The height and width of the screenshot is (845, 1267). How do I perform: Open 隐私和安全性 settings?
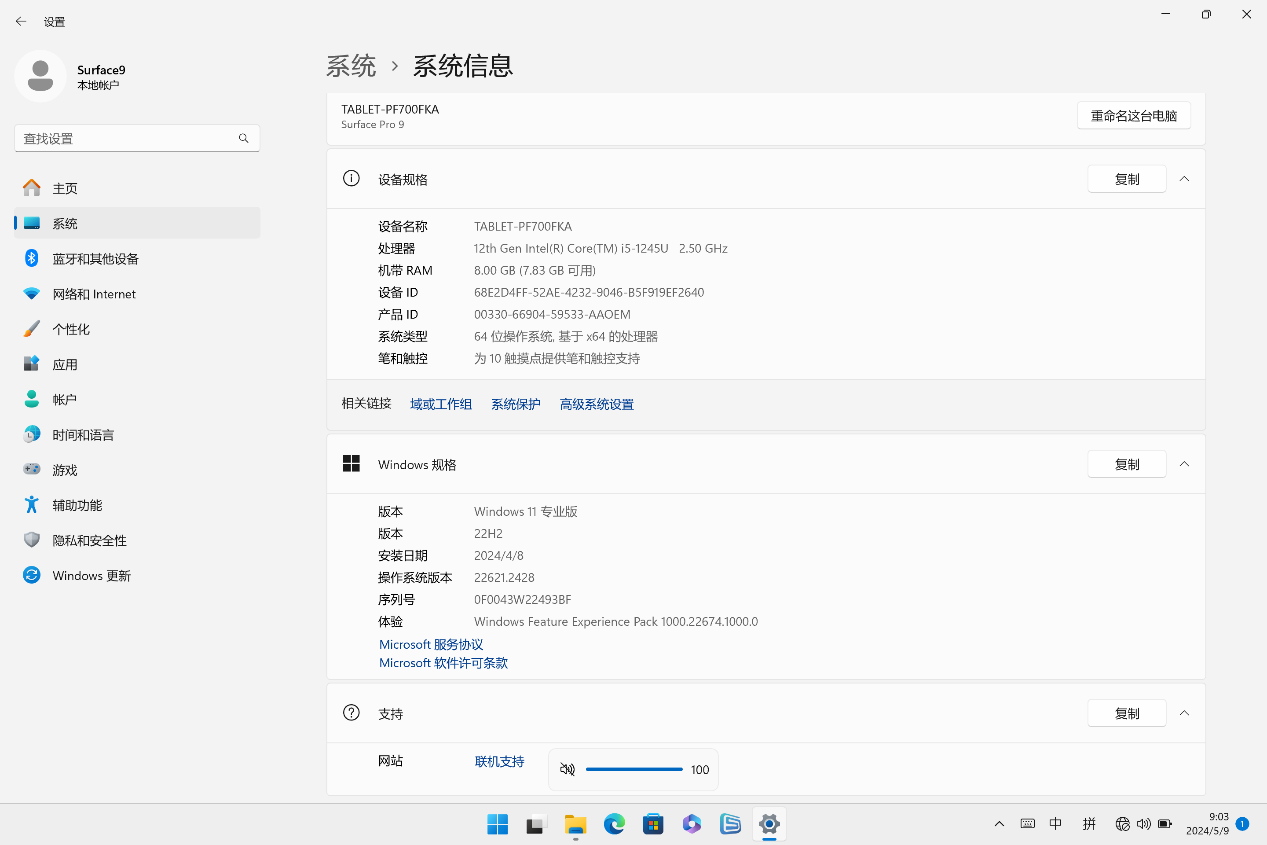137,540
